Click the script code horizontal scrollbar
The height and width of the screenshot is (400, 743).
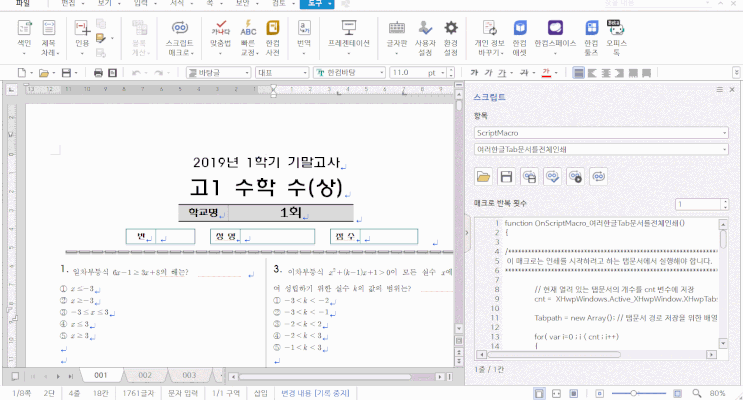553,355
